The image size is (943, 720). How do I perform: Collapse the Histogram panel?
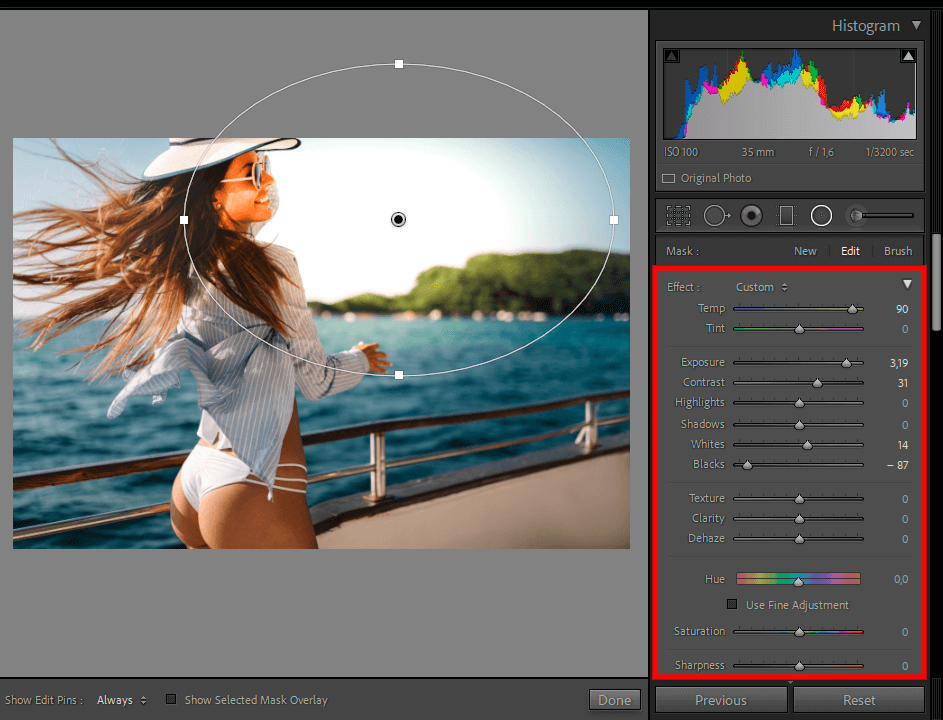tap(916, 26)
